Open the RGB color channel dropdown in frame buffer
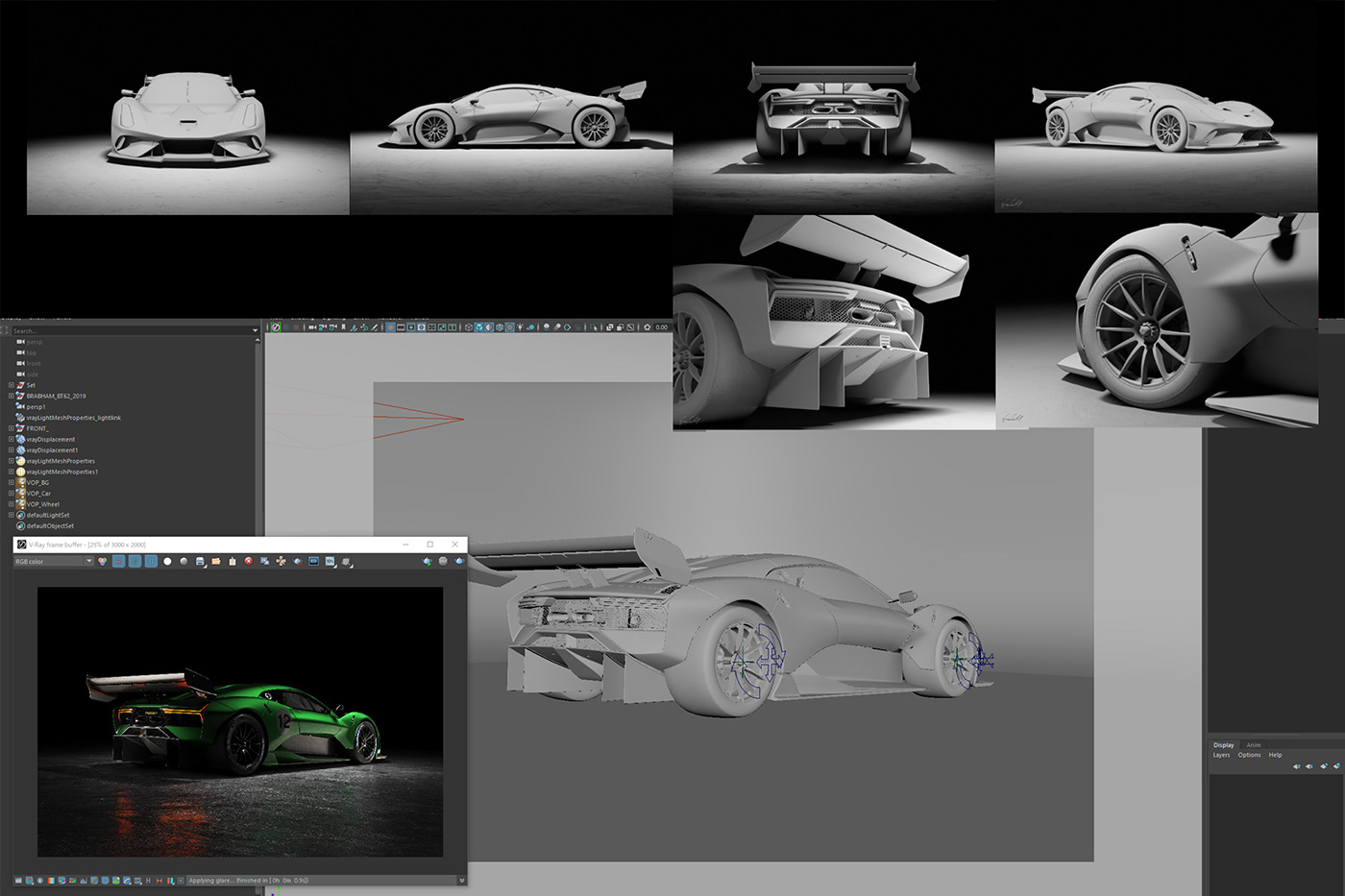This screenshot has width=1345, height=896. 88,561
